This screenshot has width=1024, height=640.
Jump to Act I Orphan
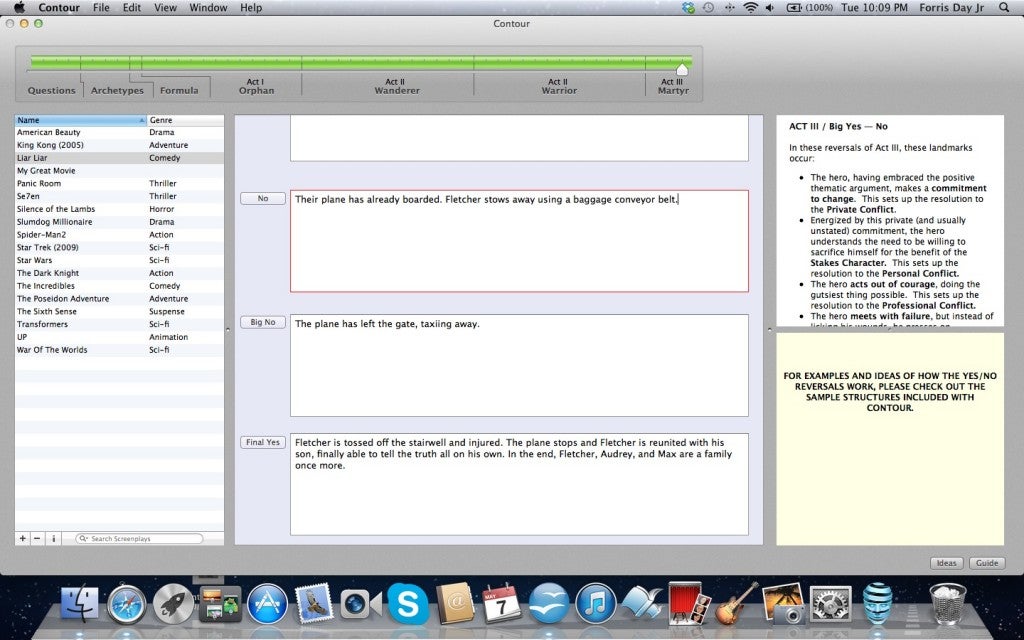click(256, 86)
